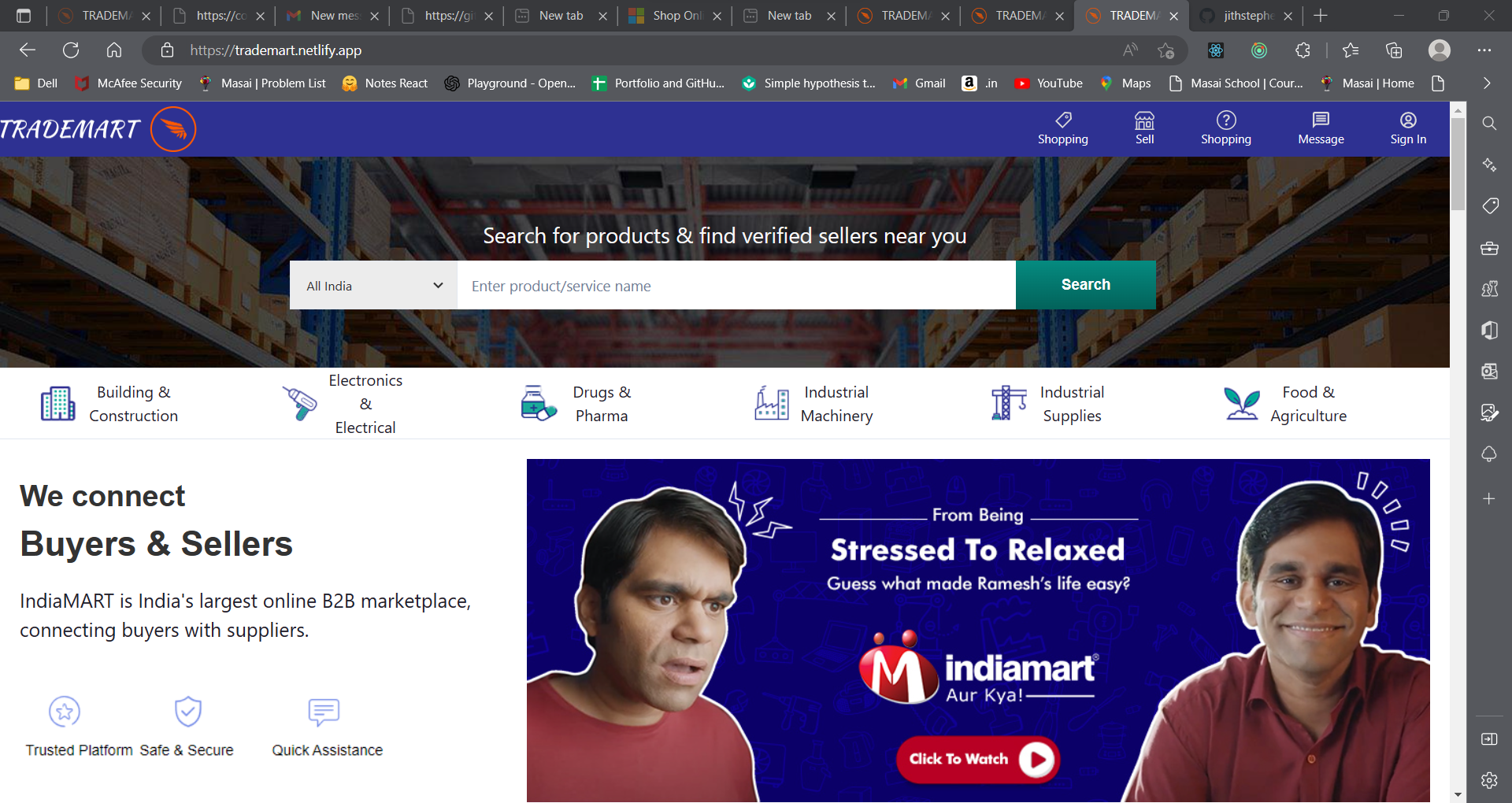The height and width of the screenshot is (803, 1512).
Task: Click the Sign In user icon
Action: point(1408,120)
